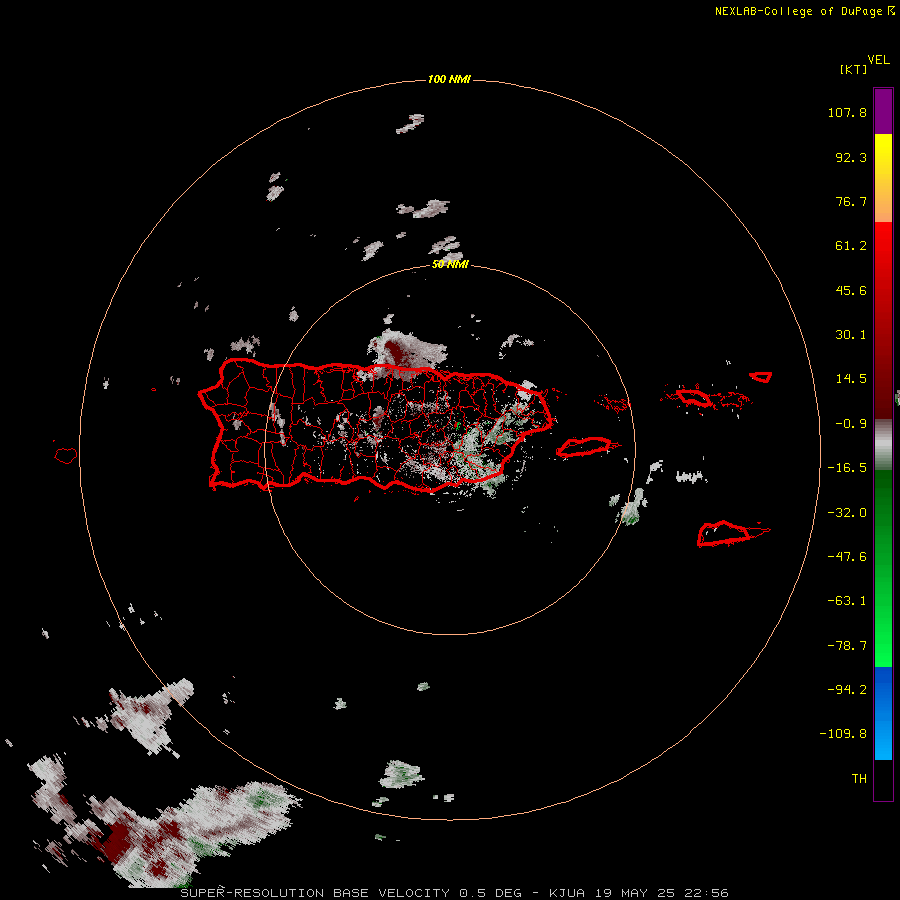Select the 107.8 velocity scale value

pos(847,112)
